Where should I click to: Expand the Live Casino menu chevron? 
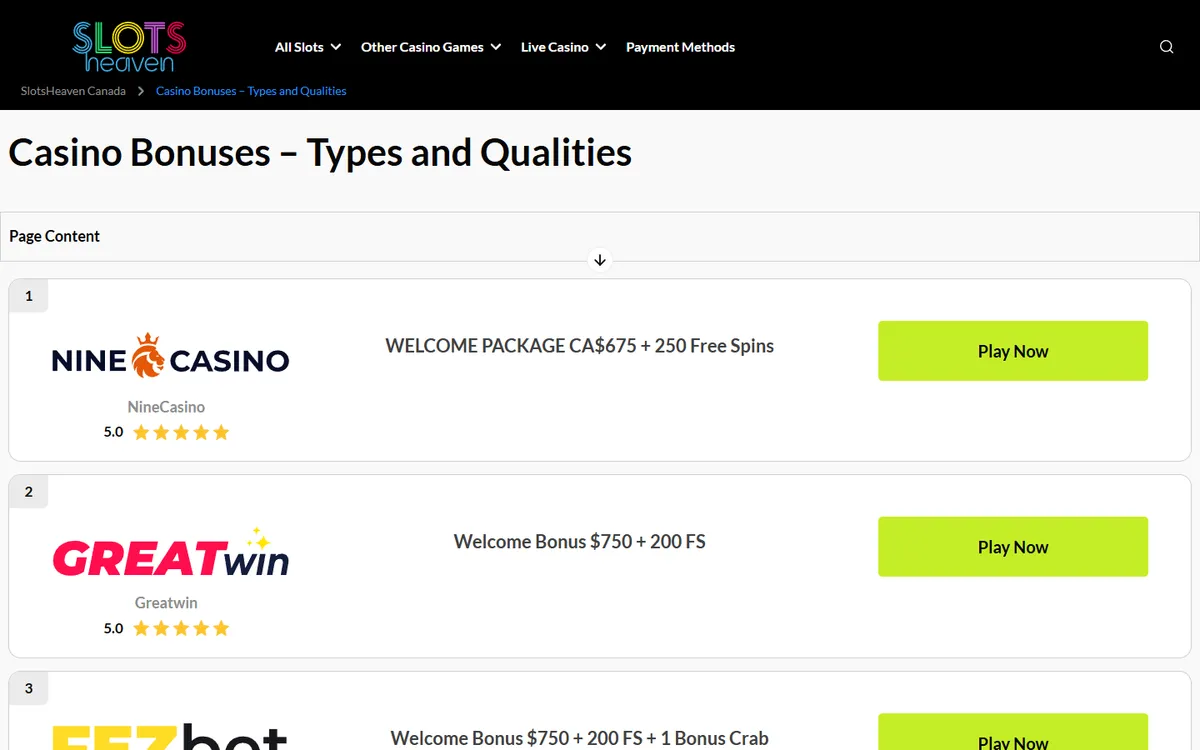pyautogui.click(x=601, y=47)
